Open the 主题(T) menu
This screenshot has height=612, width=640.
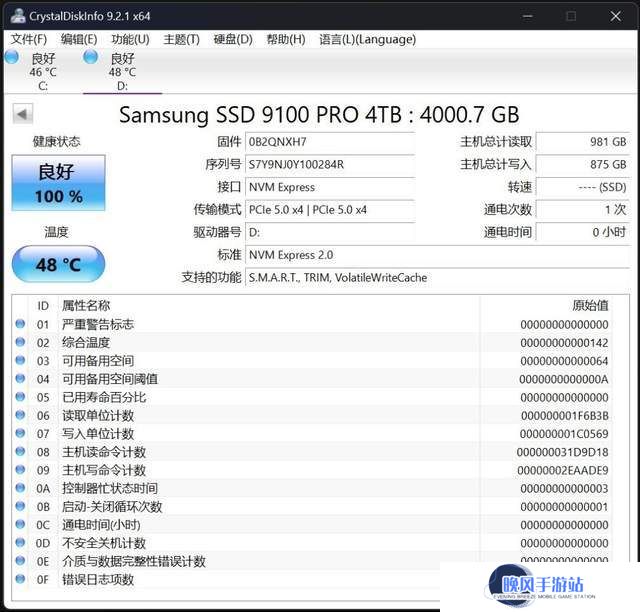point(181,39)
